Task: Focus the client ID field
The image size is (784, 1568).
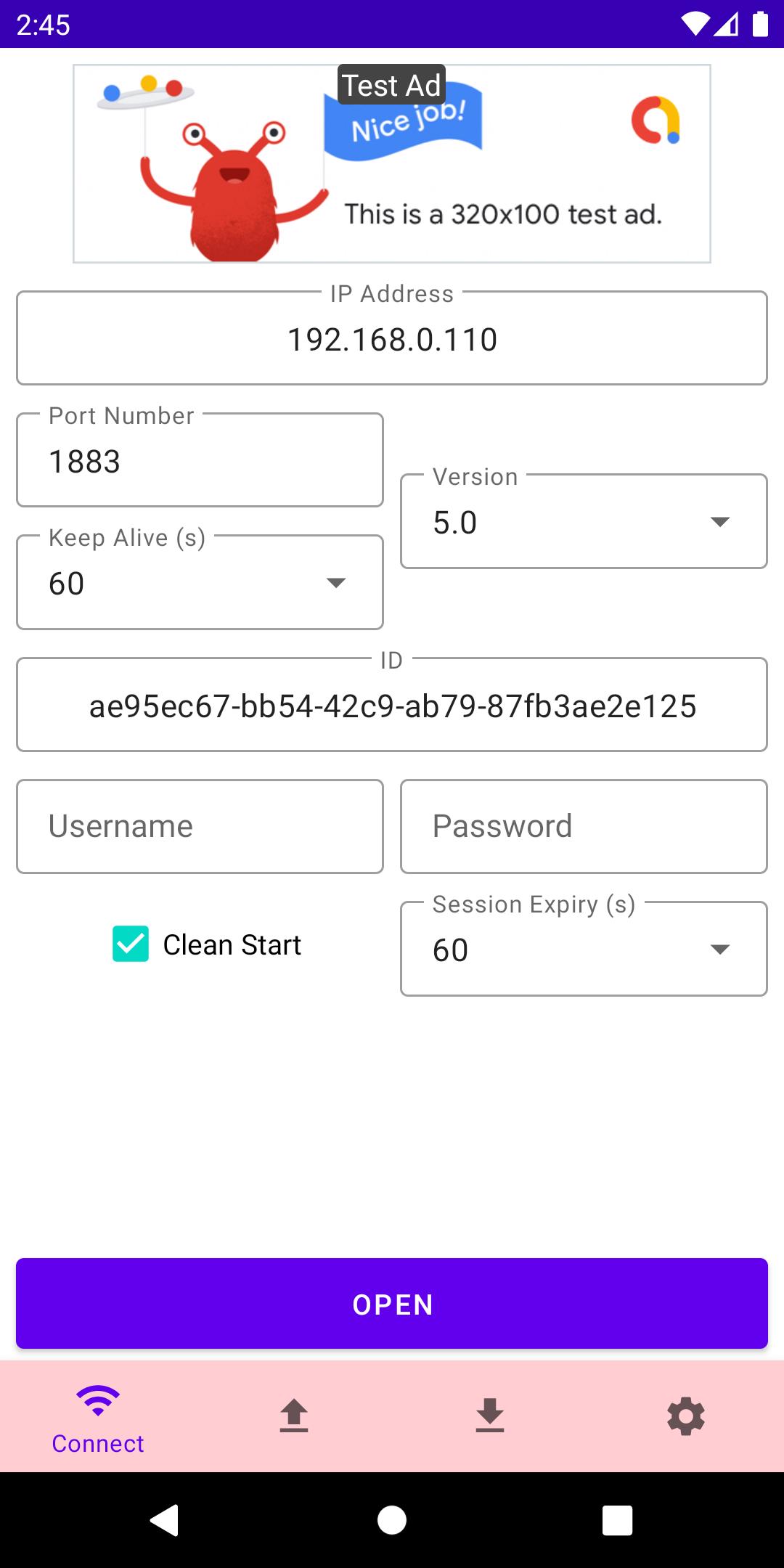Action: pos(392,705)
